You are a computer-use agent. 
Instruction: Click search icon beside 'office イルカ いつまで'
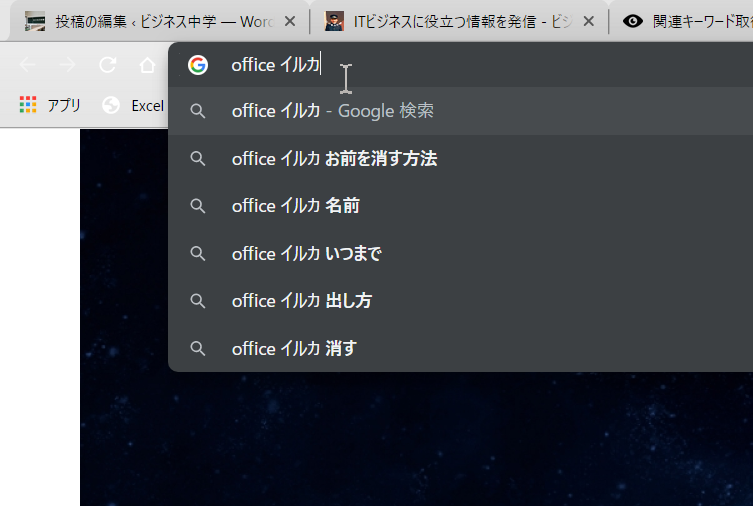click(x=198, y=253)
